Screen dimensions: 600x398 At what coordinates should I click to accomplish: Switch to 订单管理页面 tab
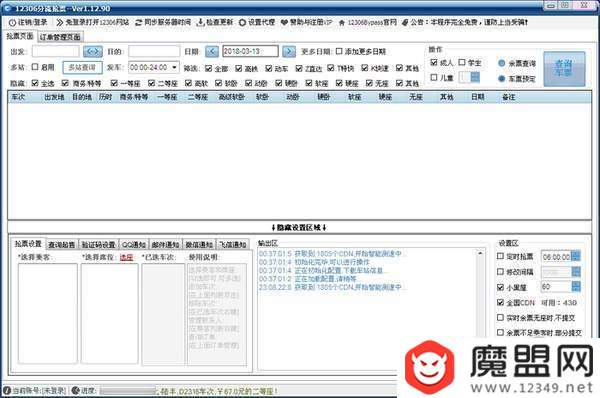click(60, 37)
